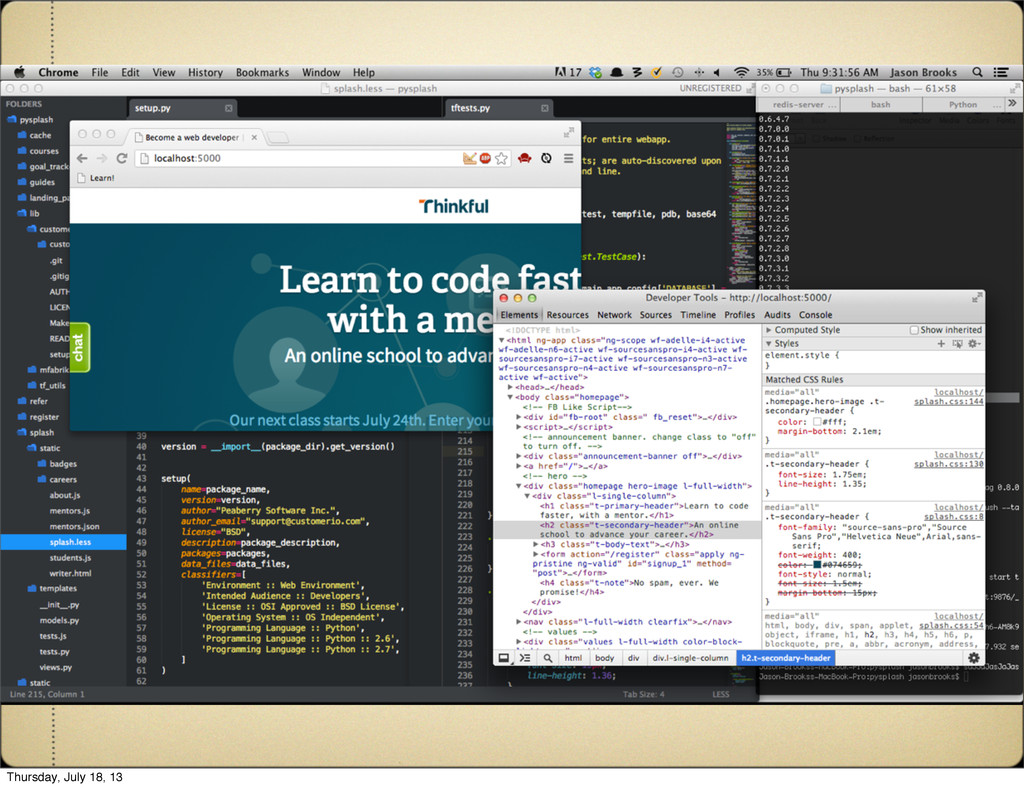
Task: Open the new tab button in Chrome
Action: click(x=278, y=137)
